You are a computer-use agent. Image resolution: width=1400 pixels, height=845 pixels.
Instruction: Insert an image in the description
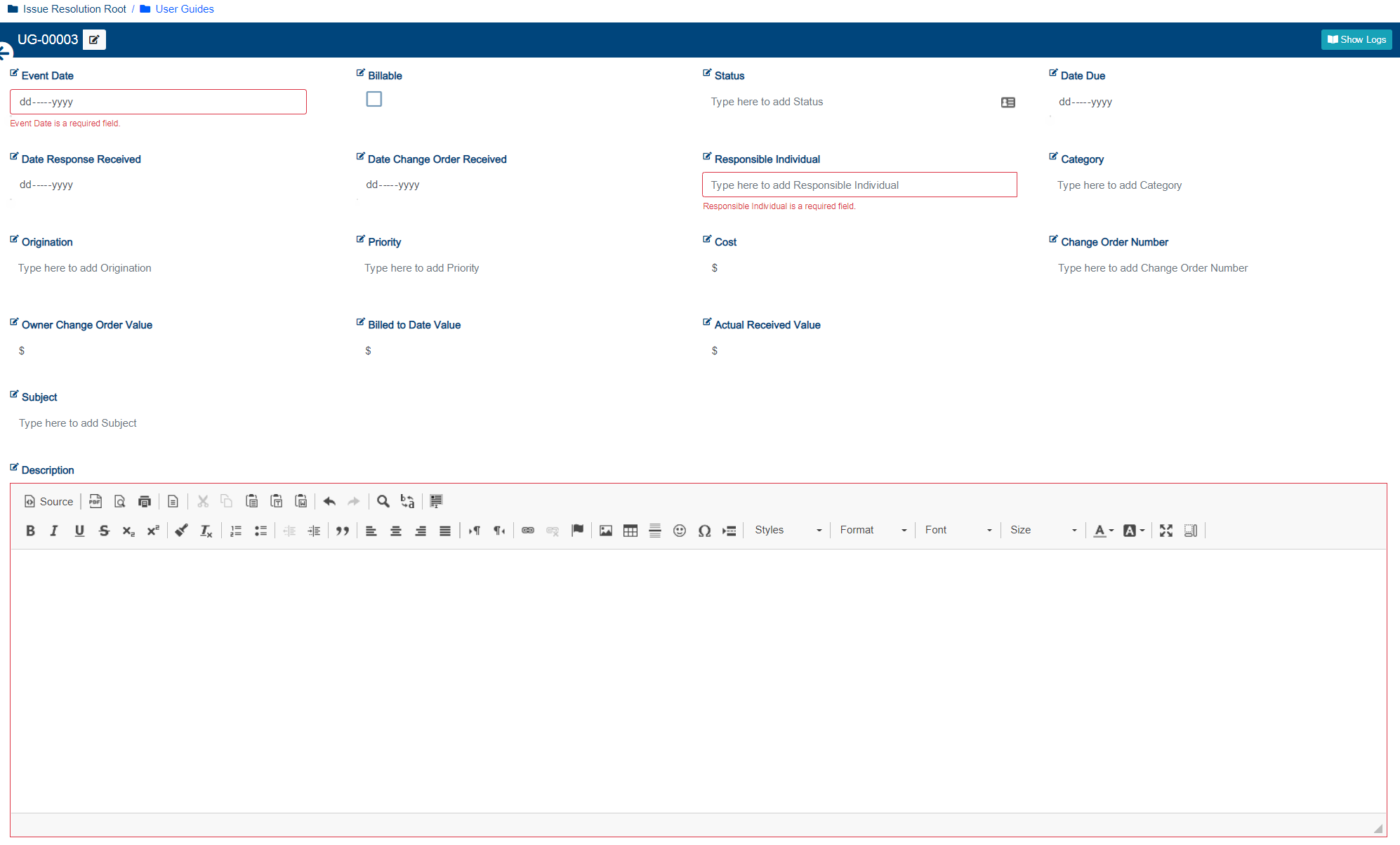(x=606, y=531)
